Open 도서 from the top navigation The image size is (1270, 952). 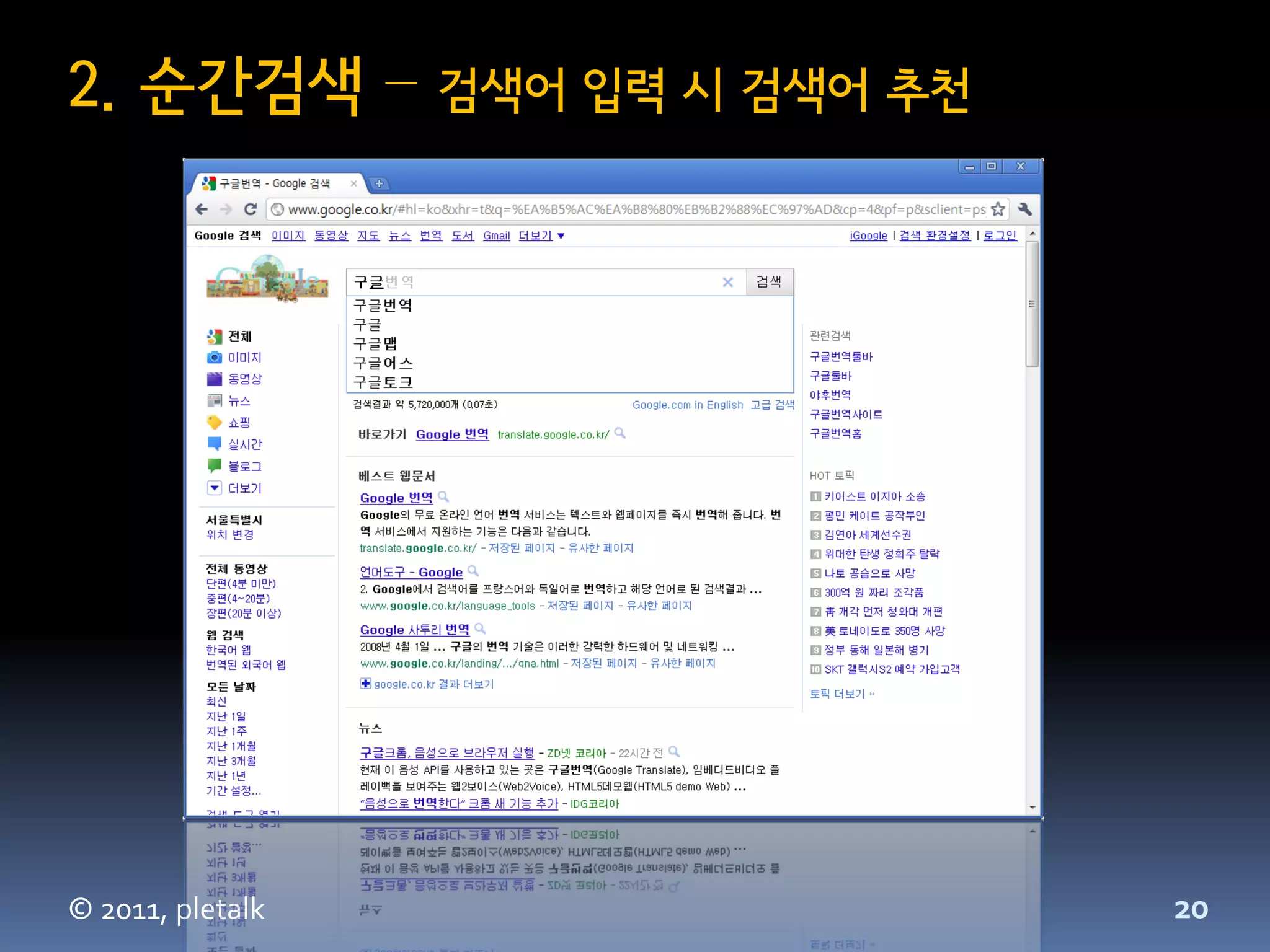coord(463,236)
